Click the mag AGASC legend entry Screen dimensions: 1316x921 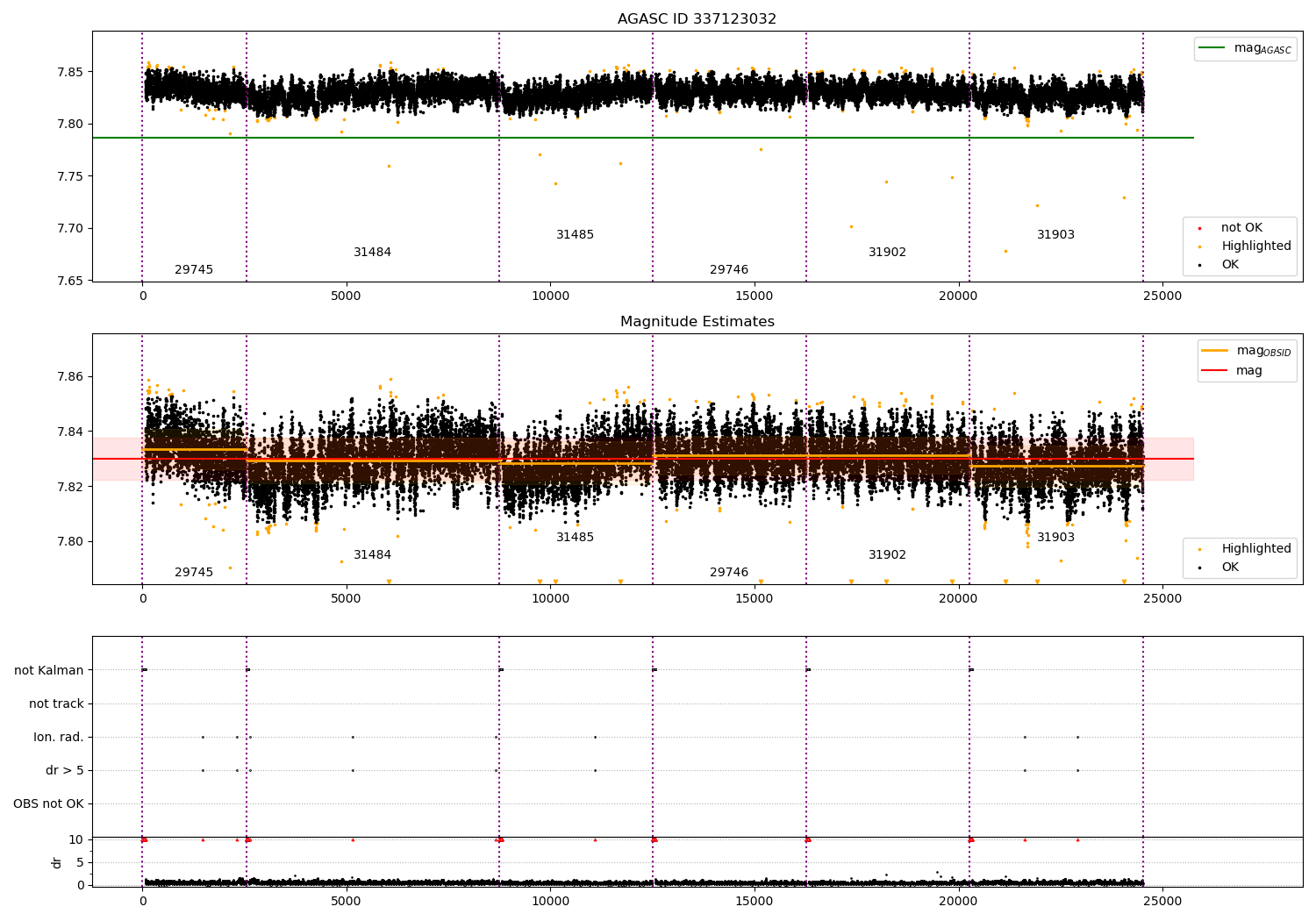pos(1246,48)
